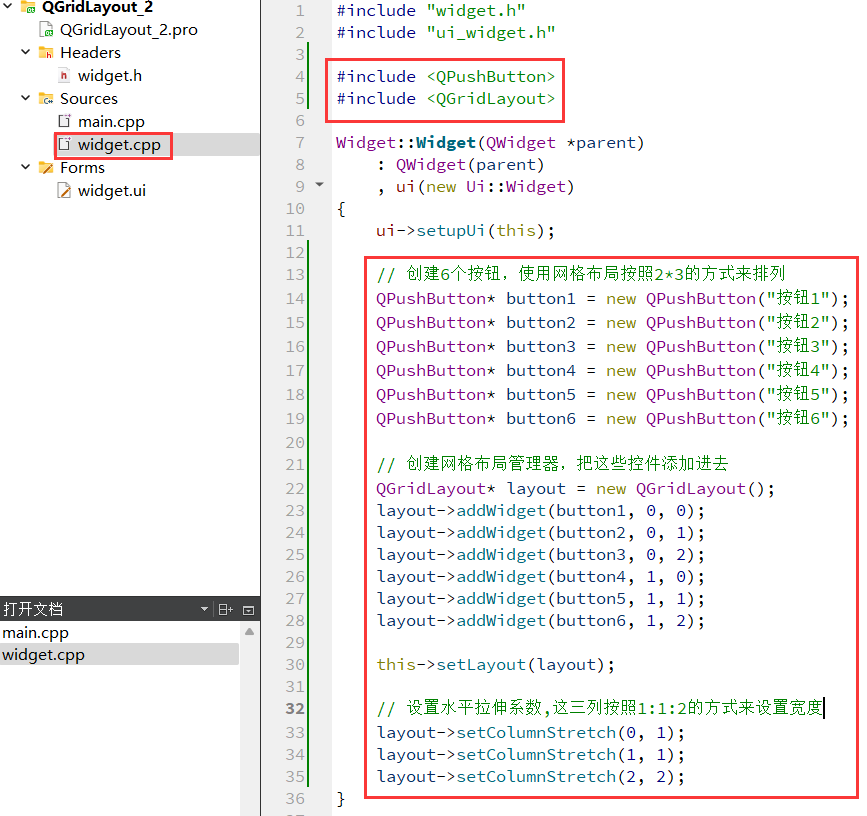Open the 打开文档 panel dropdown arrow
This screenshot has height=816, width=867.
click(204, 609)
